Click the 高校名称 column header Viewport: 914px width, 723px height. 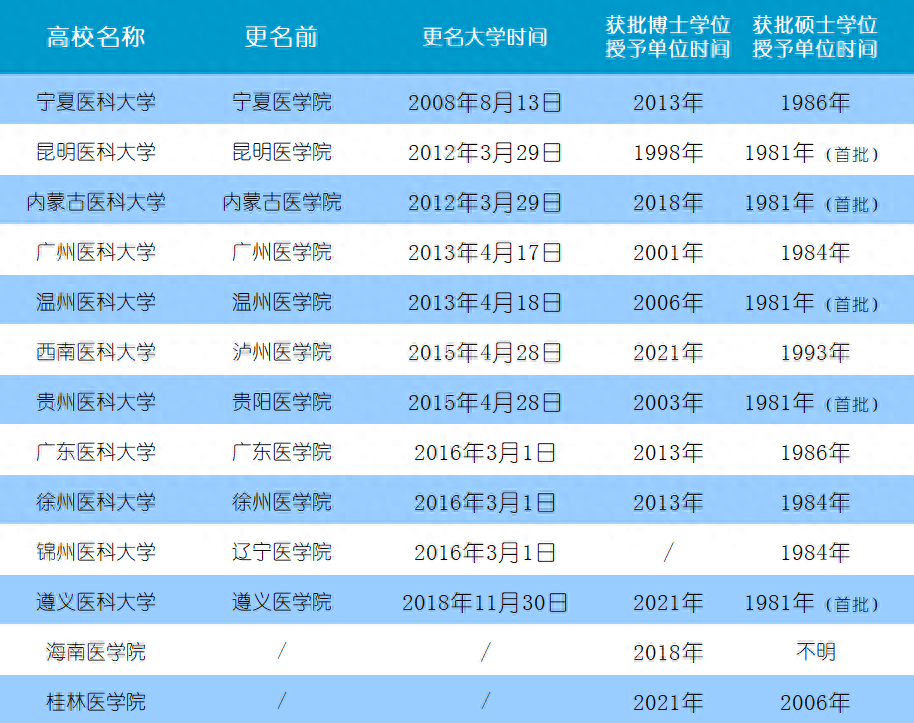click(x=96, y=38)
